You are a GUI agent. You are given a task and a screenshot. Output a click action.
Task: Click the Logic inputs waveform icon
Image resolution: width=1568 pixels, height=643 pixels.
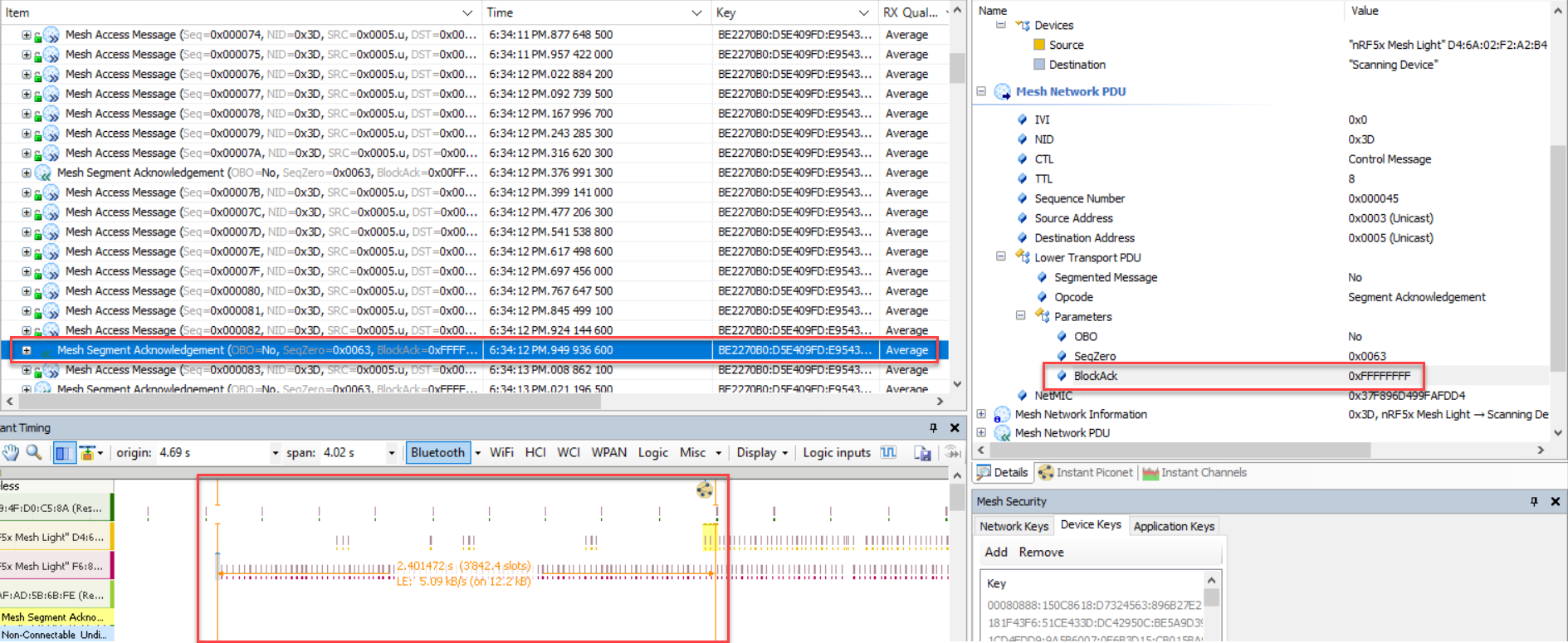click(888, 452)
